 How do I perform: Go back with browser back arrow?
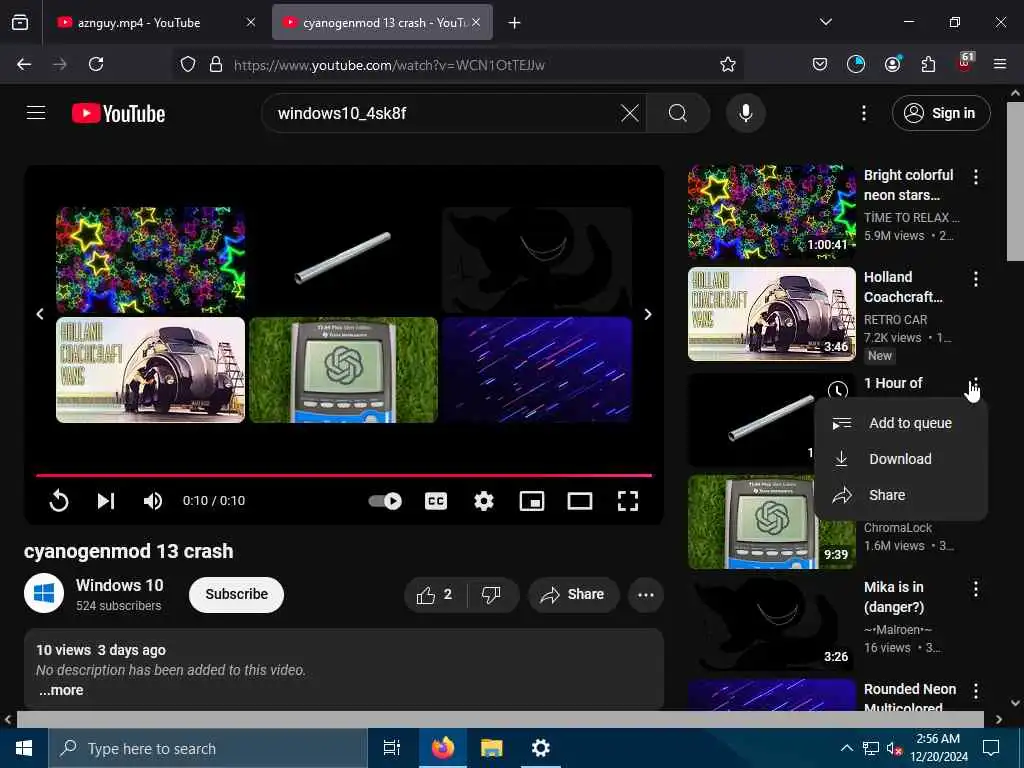click(x=24, y=64)
